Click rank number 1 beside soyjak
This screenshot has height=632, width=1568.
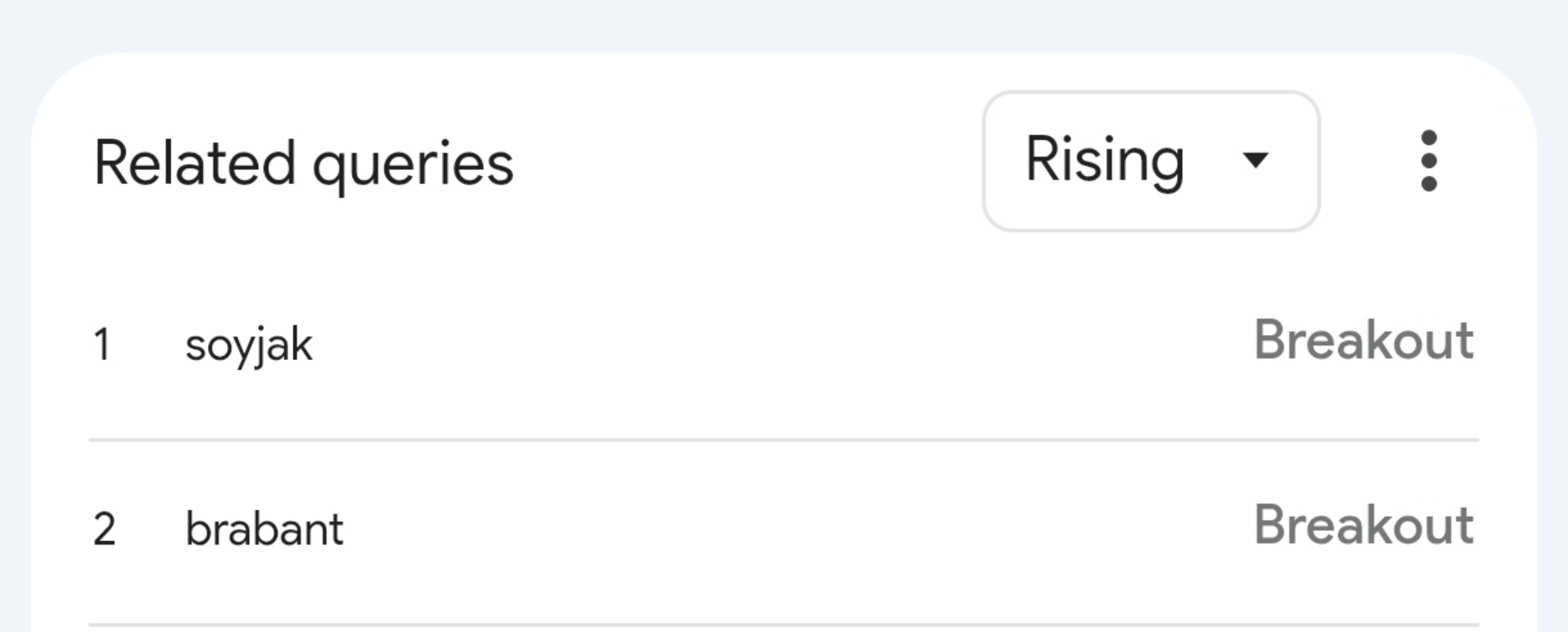tap(102, 345)
